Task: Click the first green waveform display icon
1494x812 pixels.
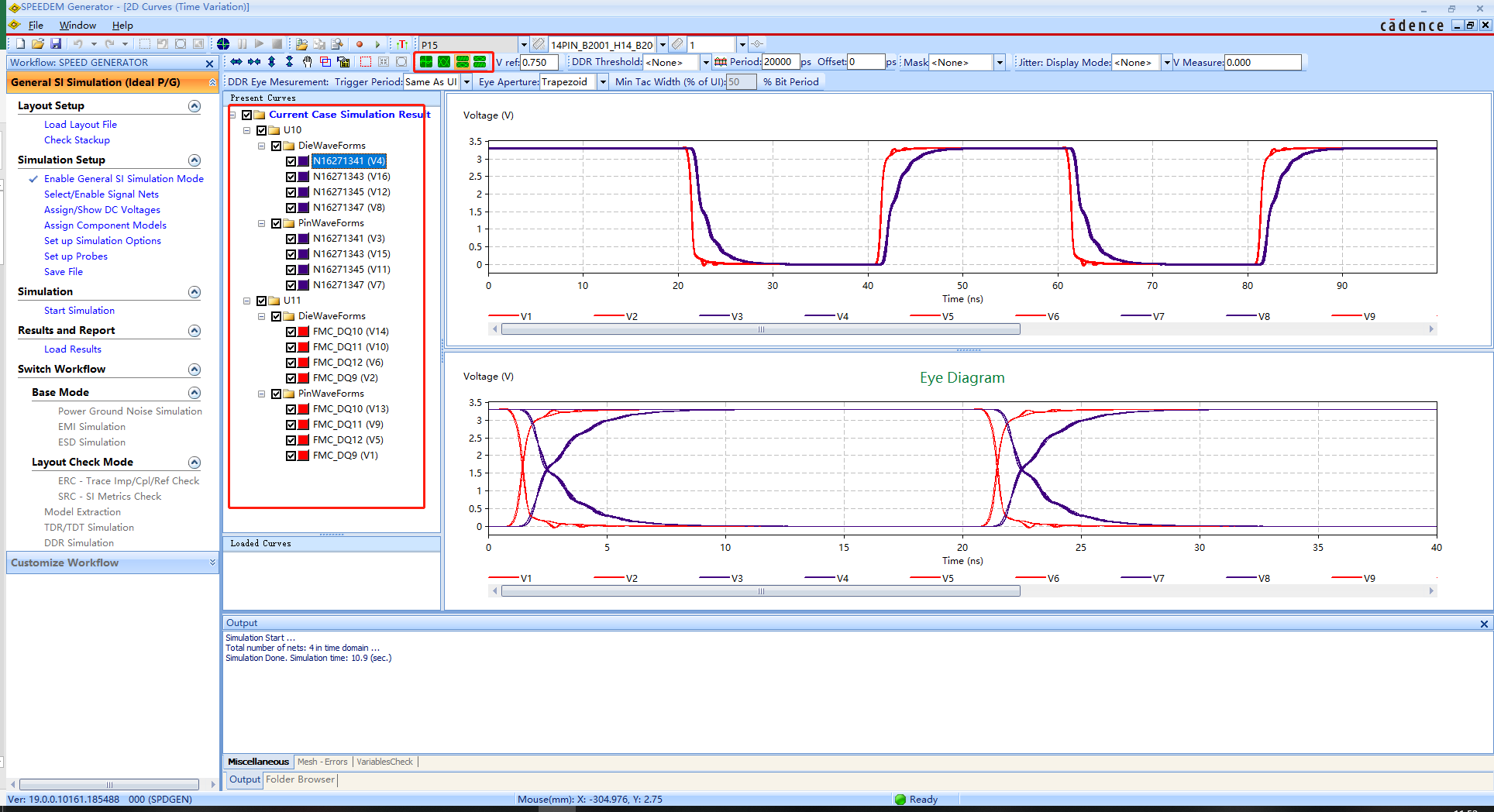Action: pyautogui.click(x=426, y=62)
